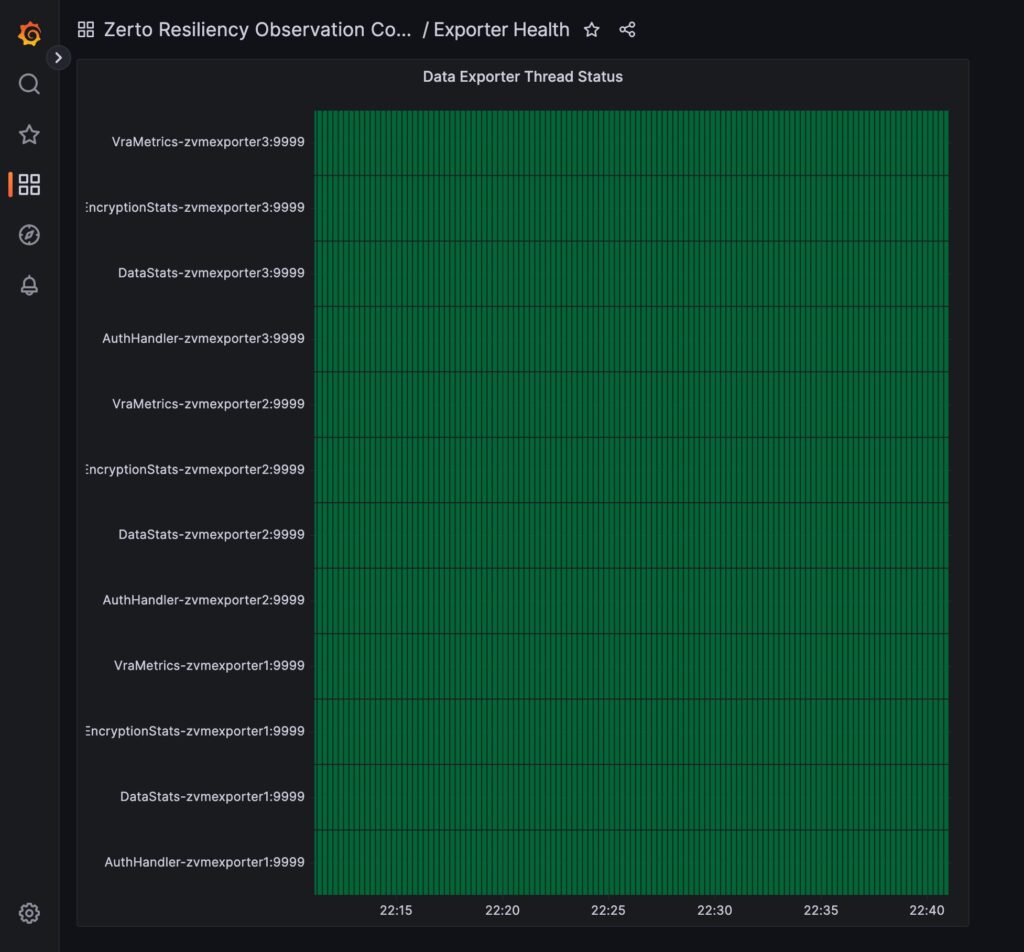
Task: Click the Exporter Health dashboard title
Action: (x=502, y=29)
